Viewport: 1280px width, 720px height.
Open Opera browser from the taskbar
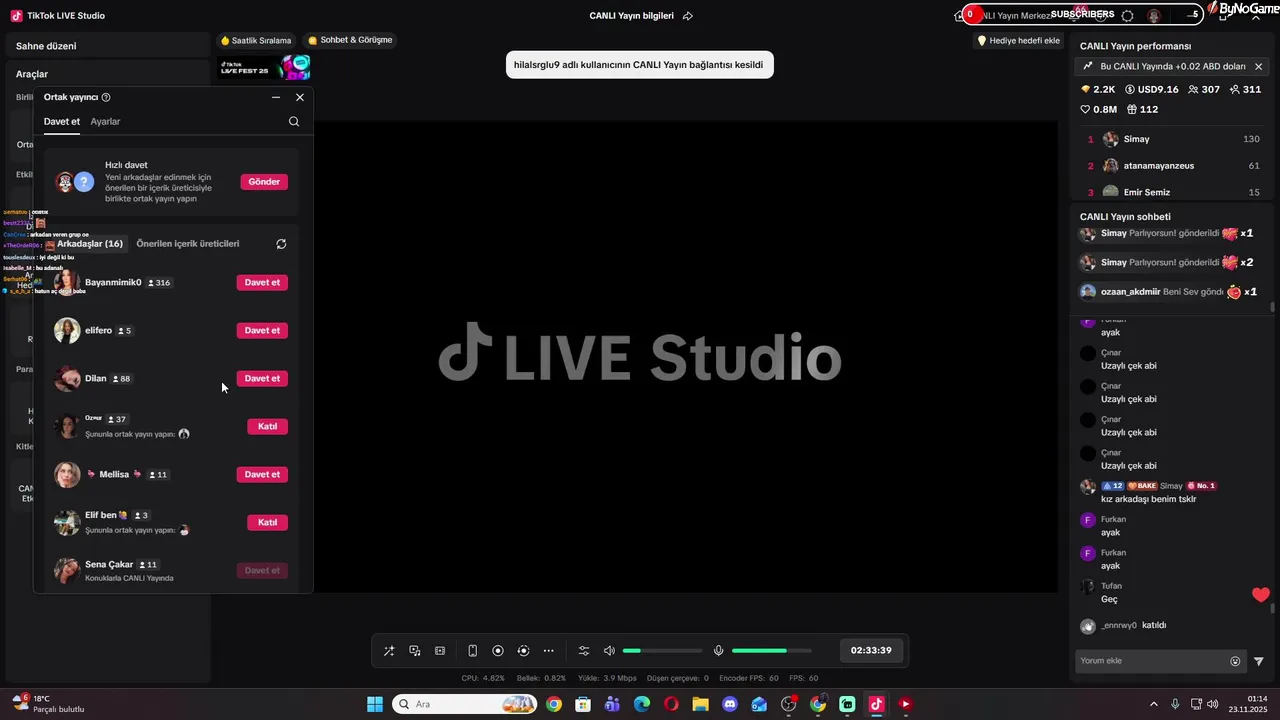point(671,704)
